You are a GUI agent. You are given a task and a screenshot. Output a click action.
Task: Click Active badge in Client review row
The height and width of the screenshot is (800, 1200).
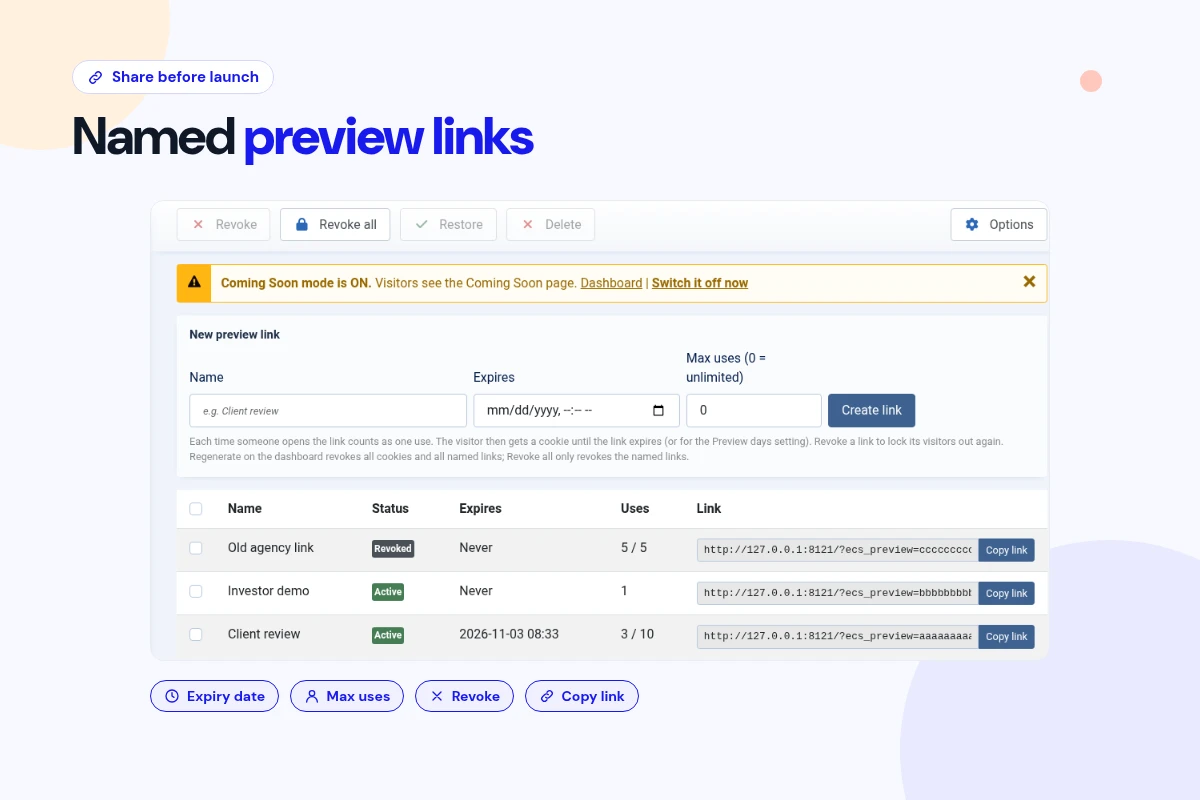[x=388, y=635]
